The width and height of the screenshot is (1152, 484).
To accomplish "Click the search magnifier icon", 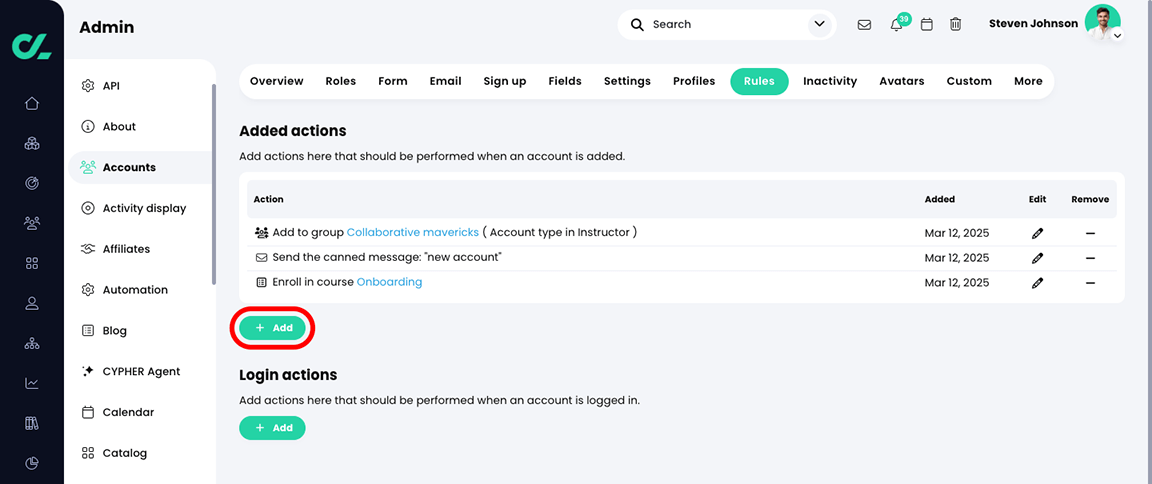I will [x=637, y=24].
